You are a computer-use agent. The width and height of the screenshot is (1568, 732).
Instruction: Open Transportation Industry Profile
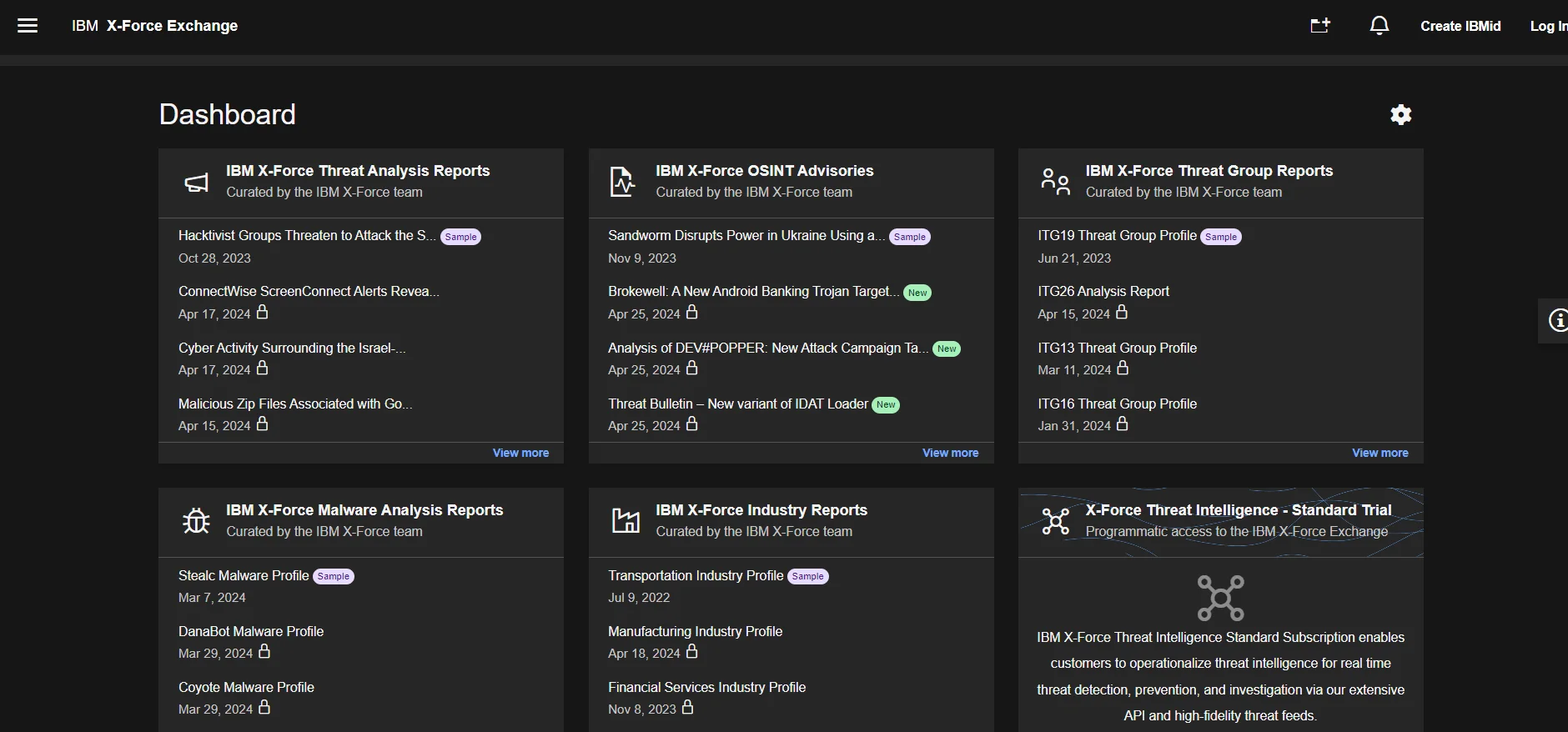point(696,575)
